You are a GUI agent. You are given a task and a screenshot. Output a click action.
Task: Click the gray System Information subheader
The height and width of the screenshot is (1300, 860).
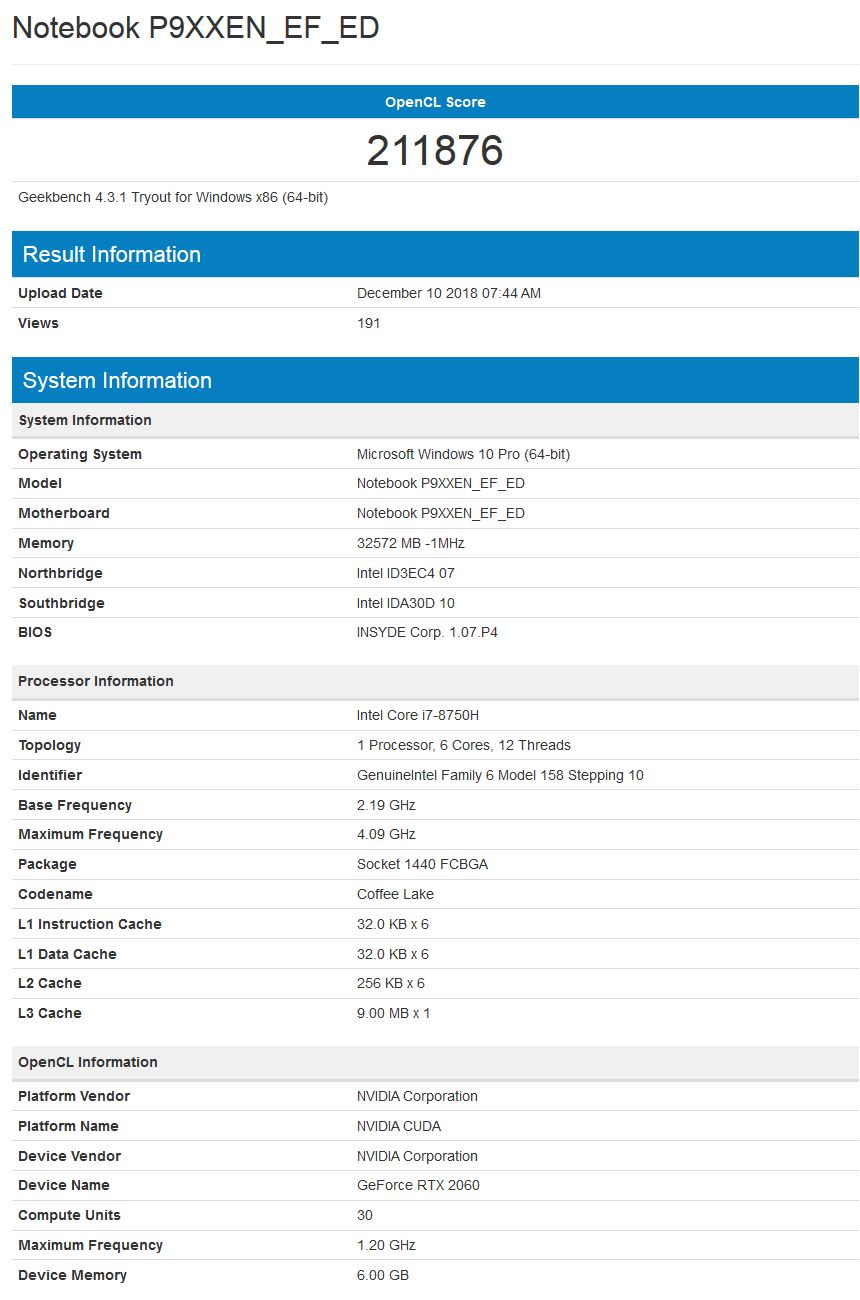click(435, 420)
